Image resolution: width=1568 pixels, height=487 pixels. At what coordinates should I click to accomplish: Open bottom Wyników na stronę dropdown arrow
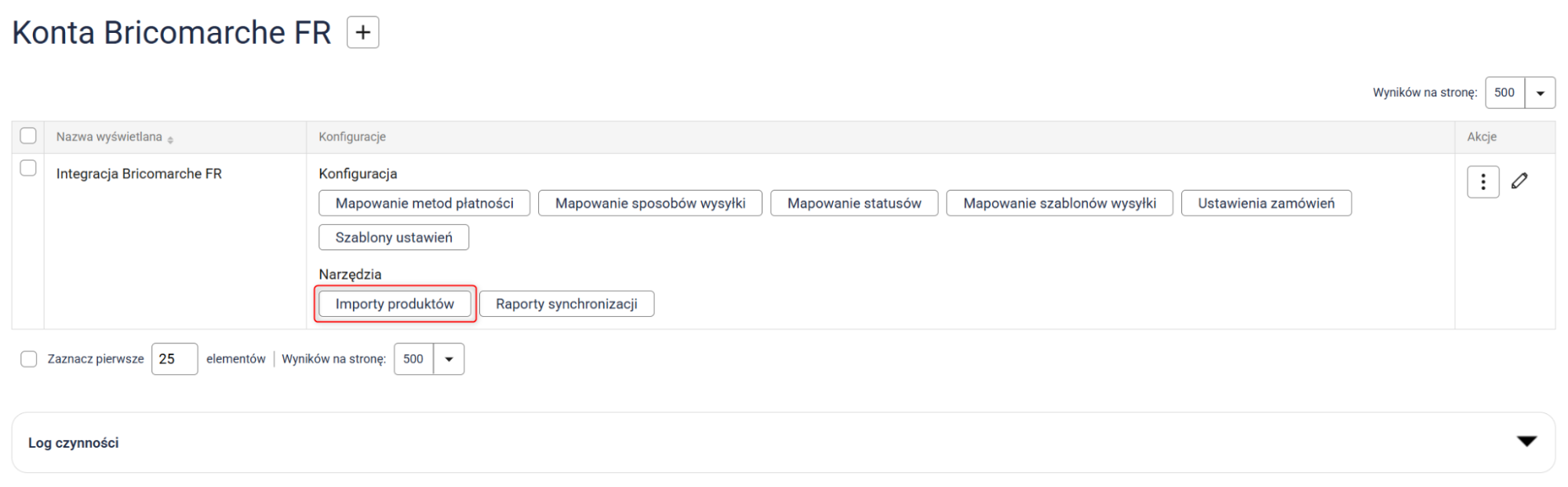click(449, 359)
